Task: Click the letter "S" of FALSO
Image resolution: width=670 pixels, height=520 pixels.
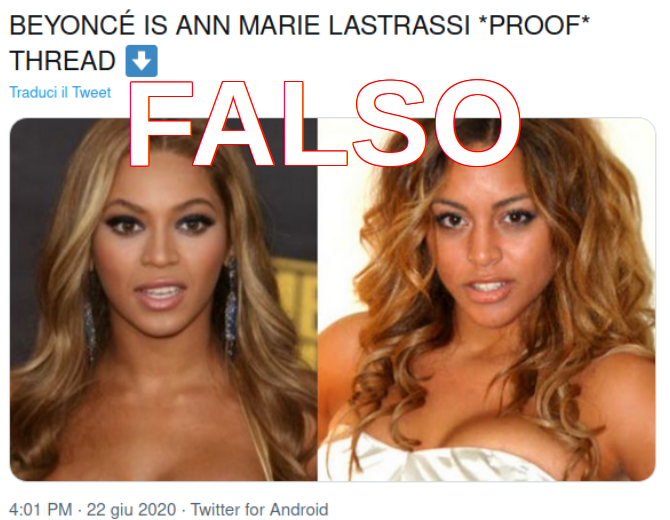Action: point(390,123)
